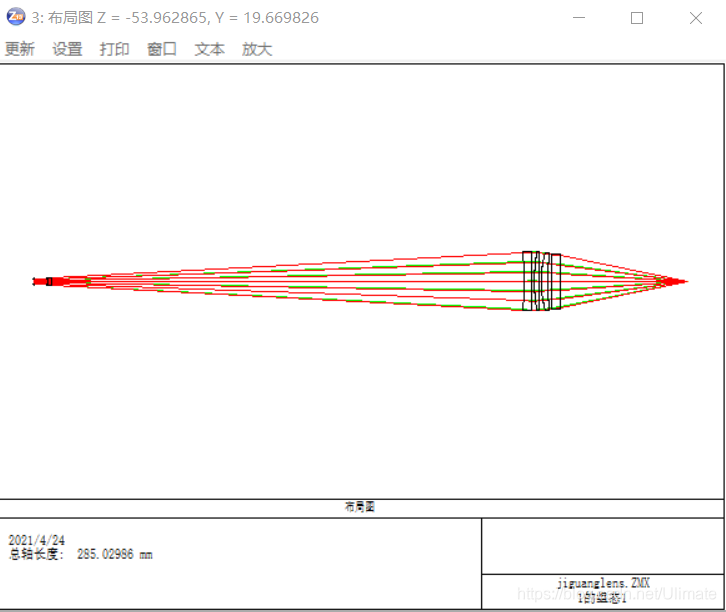Close the layout window
726x612 pixels.
(x=695, y=18)
